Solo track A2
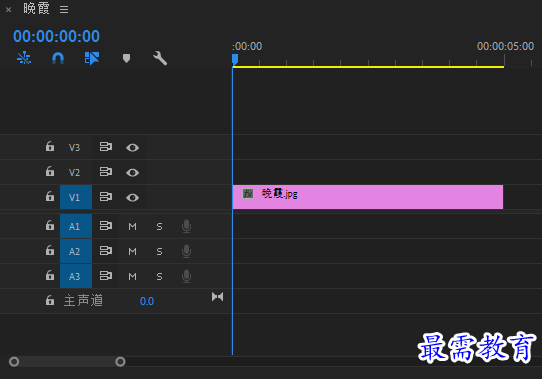Screen dimensions: 542x379 pos(159,251)
